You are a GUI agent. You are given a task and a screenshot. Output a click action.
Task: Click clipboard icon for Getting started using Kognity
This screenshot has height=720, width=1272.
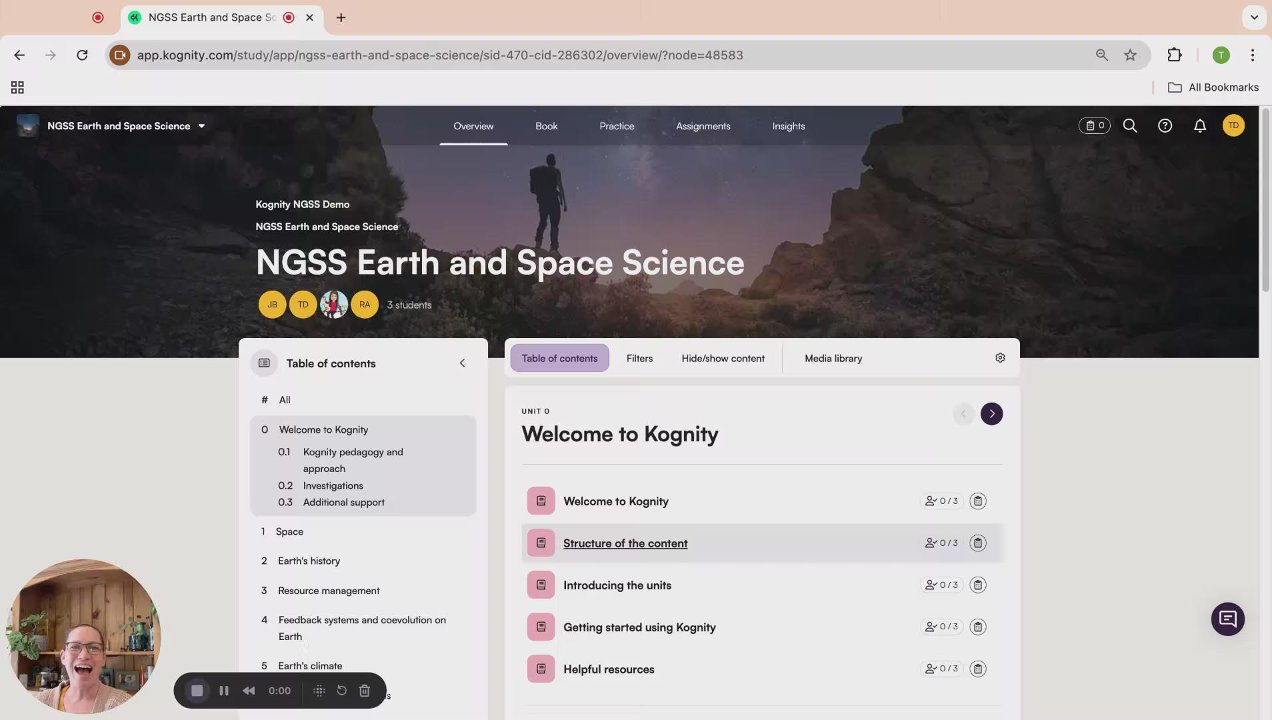978,627
